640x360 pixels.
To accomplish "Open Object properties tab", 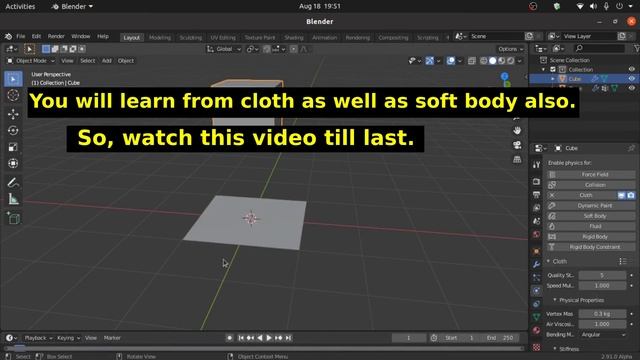I will (536, 251).
